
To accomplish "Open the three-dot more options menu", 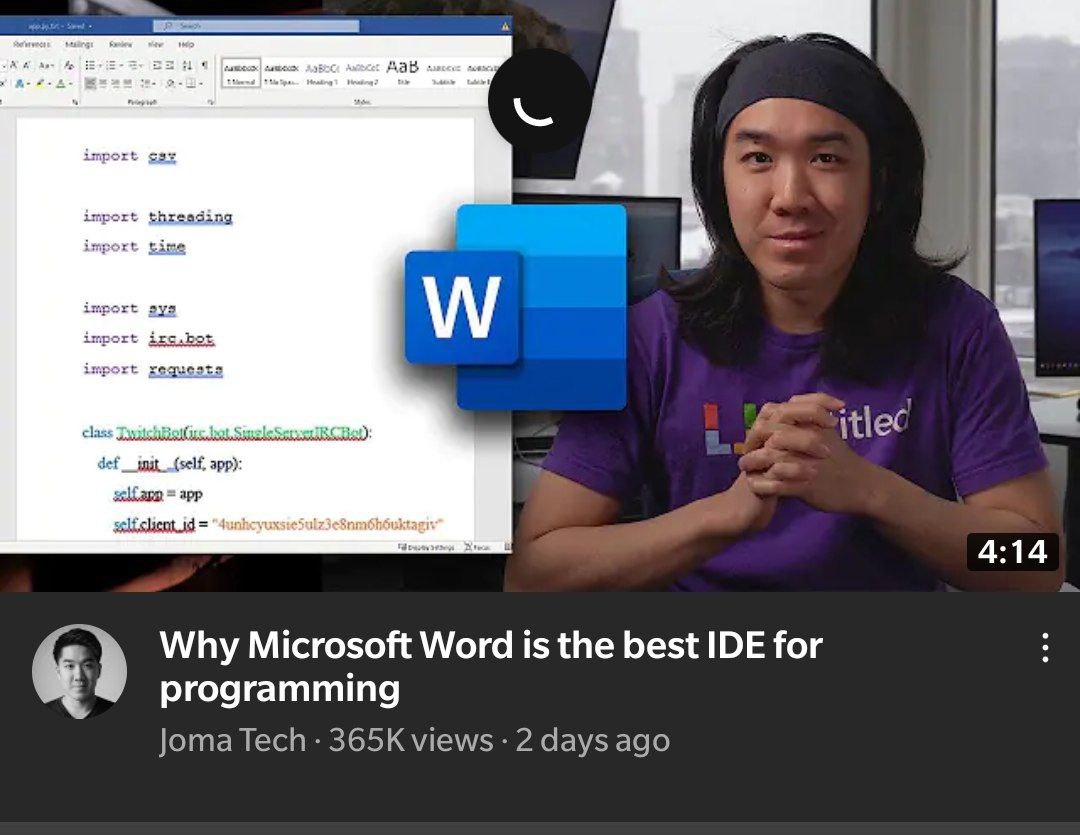I will (x=1045, y=648).
